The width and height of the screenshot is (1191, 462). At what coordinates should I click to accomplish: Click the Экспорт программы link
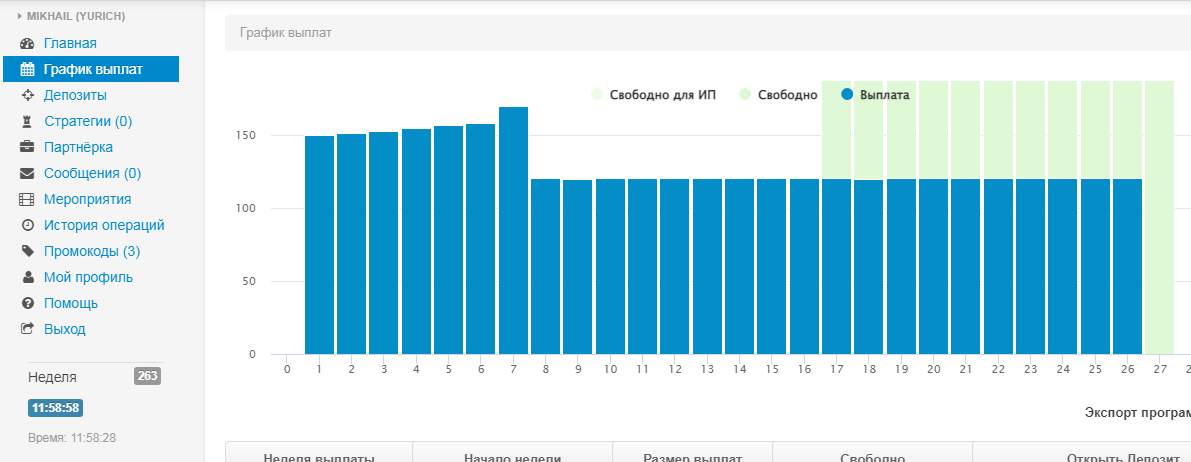(x=1137, y=413)
